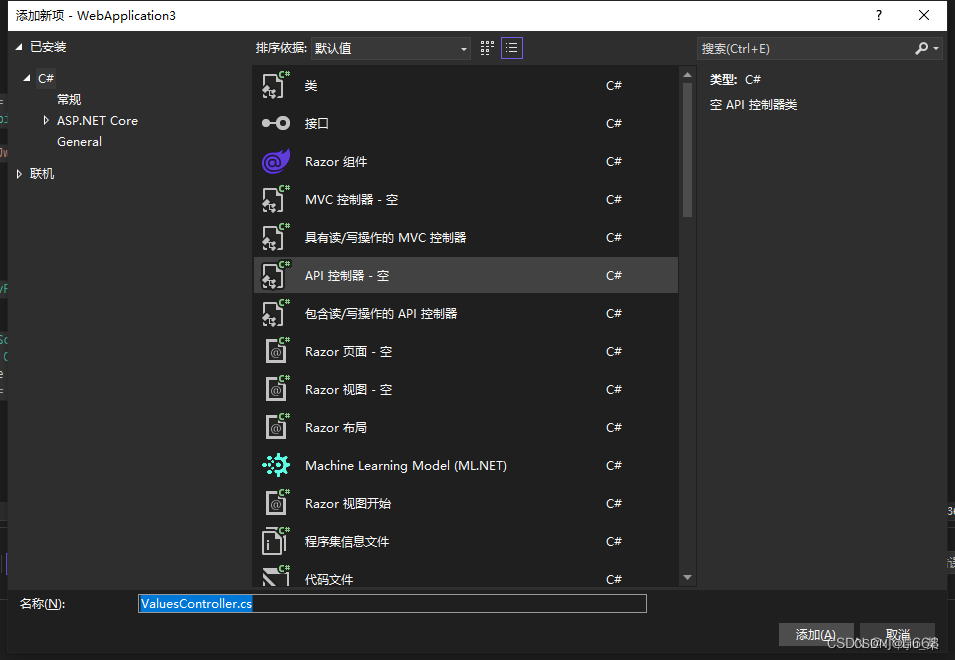This screenshot has width=955, height=660.
Task: Select the Razor 布局 text
Action: point(336,427)
